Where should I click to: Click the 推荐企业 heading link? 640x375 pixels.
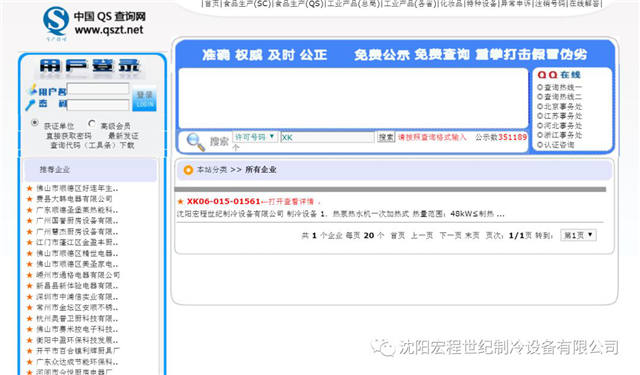tap(54, 169)
